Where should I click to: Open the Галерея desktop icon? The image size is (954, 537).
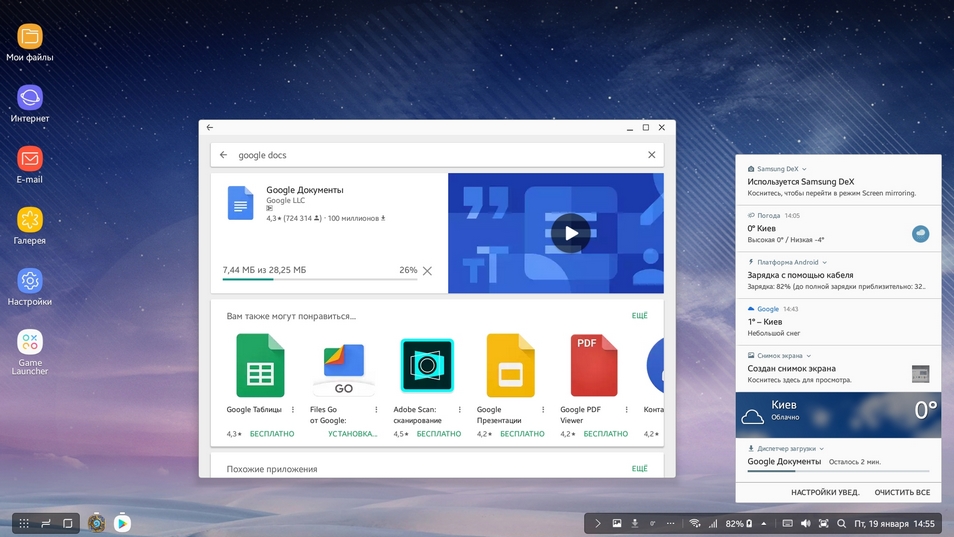point(29,226)
